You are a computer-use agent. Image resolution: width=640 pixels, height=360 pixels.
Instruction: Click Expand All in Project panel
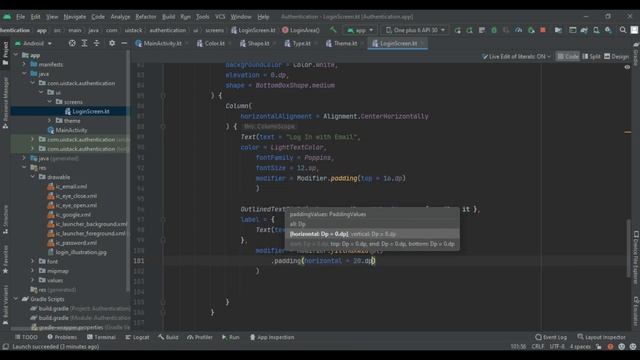coord(84,43)
